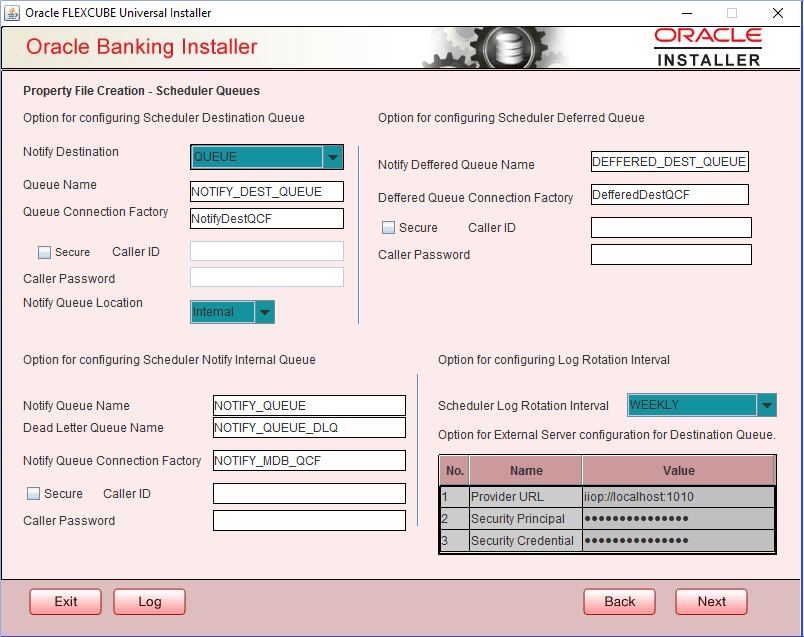Enable Secure under Scheduler Destination Queue
Image resolution: width=804 pixels, height=637 pixels.
tap(43, 252)
